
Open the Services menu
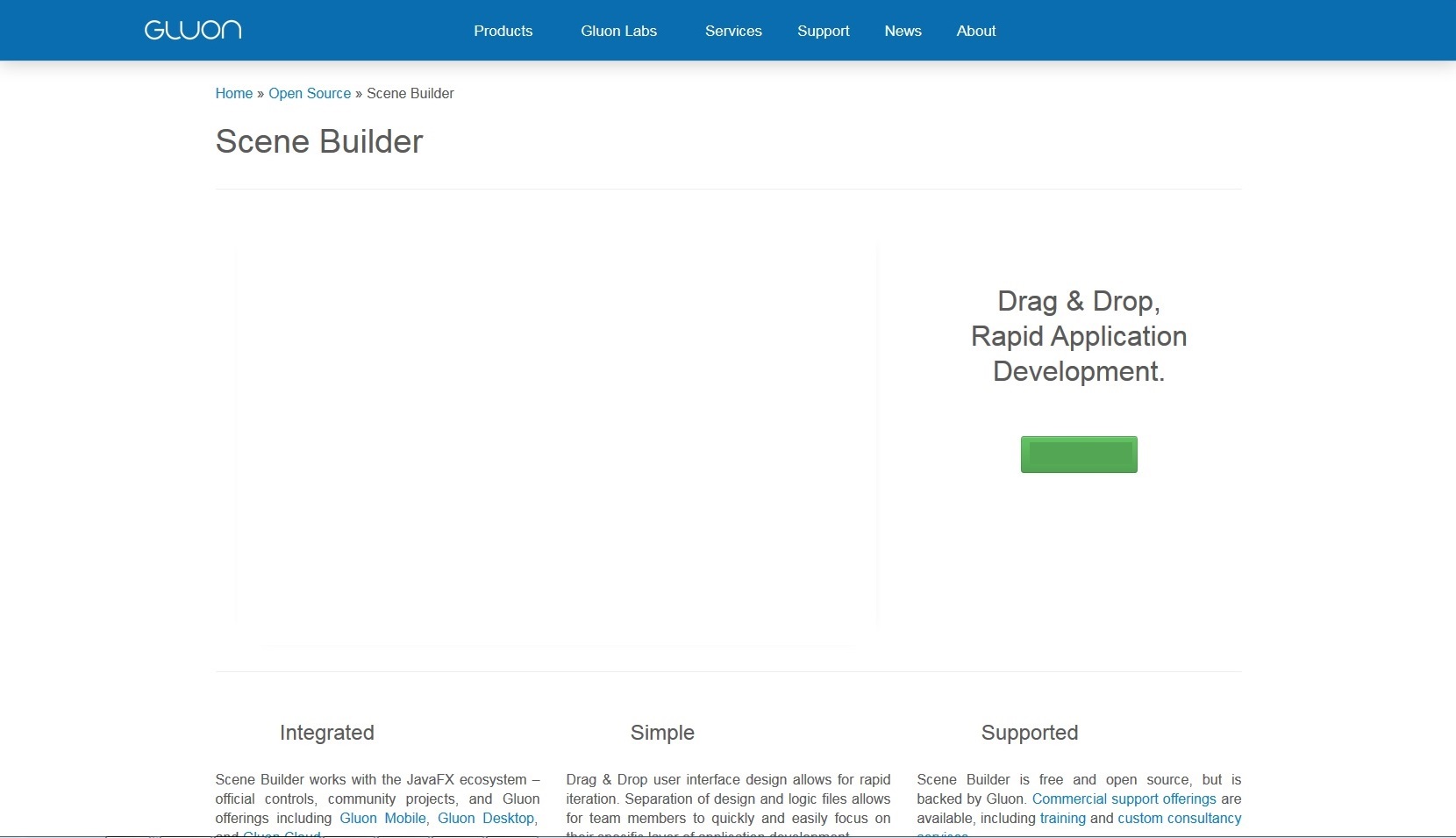pyautogui.click(x=733, y=31)
